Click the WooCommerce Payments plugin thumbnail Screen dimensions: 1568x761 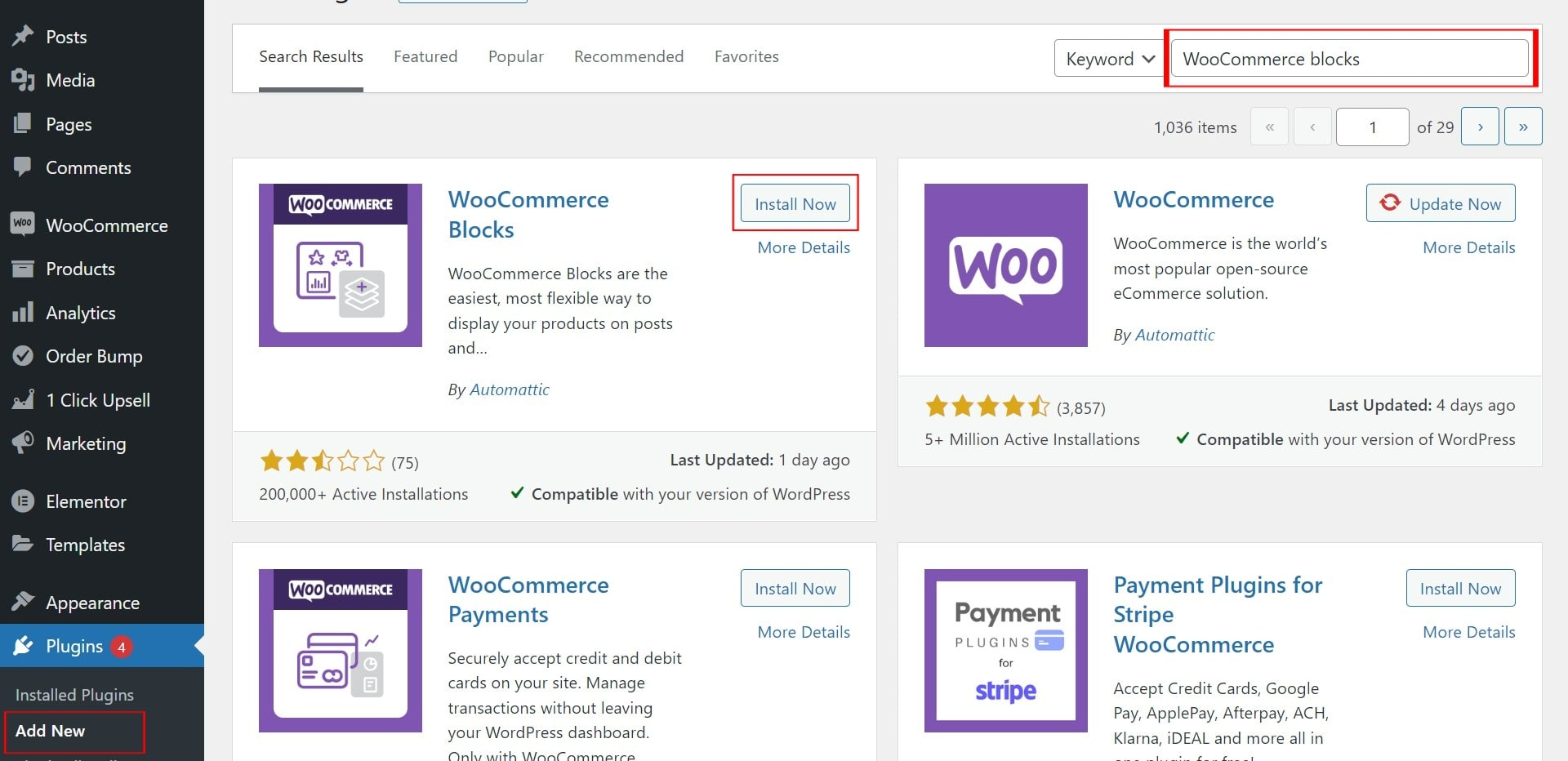341,651
